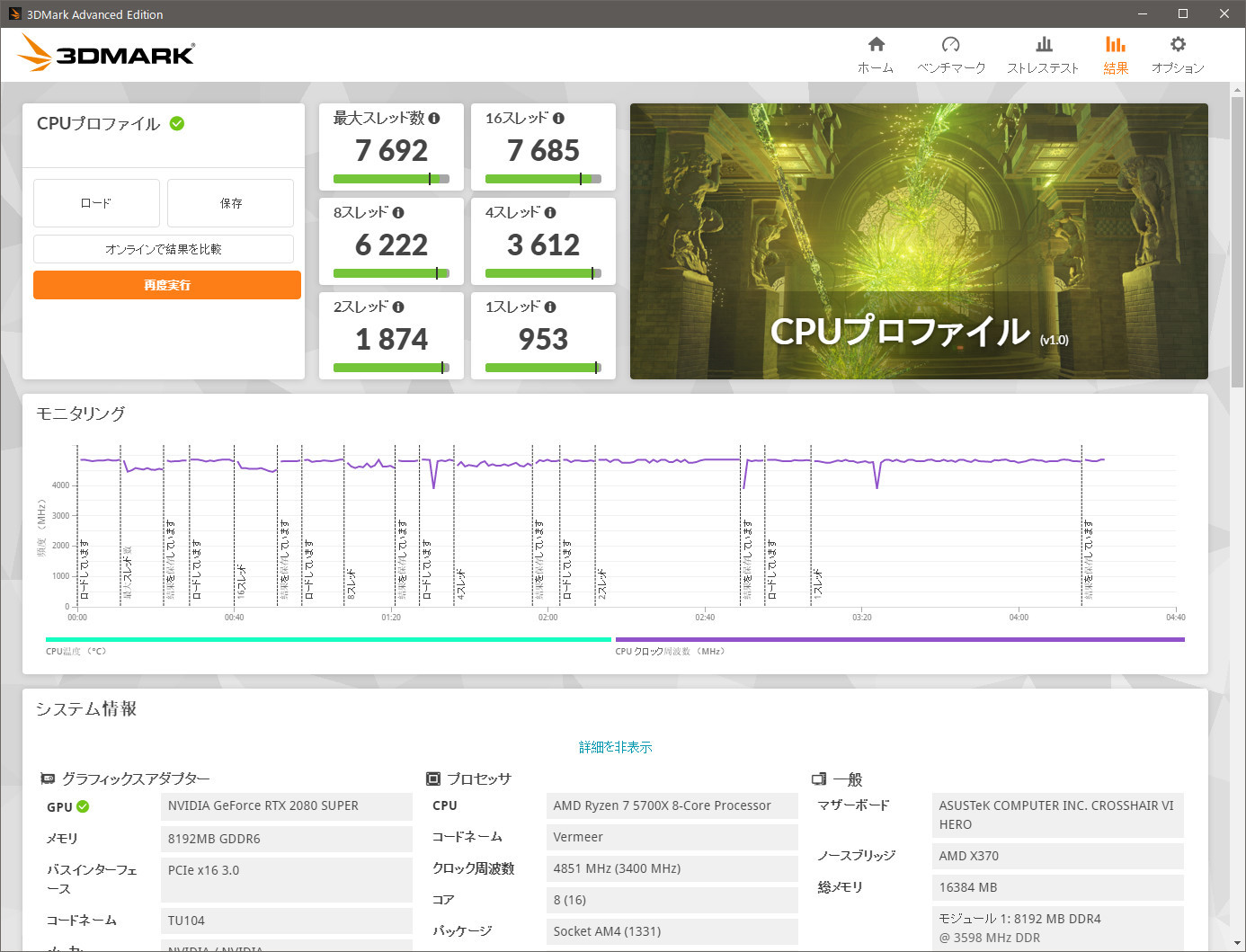Click the ホーム navigation icon
Screen dimensions: 1246x952
[875, 43]
